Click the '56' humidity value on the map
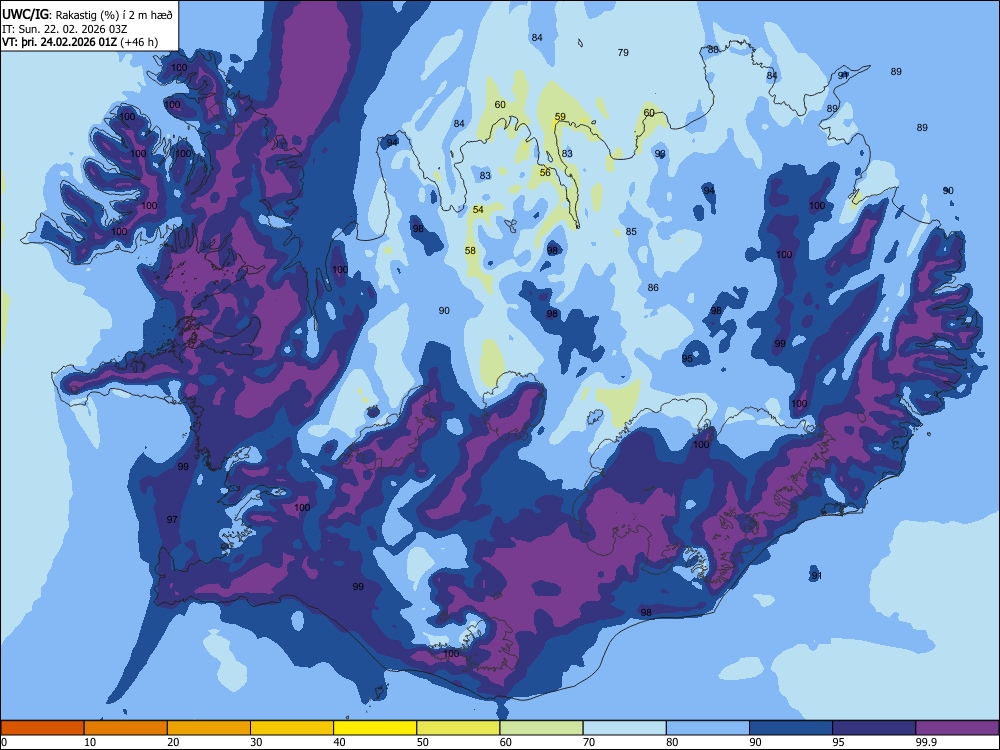Screen dimensions: 1000x750 545,173
